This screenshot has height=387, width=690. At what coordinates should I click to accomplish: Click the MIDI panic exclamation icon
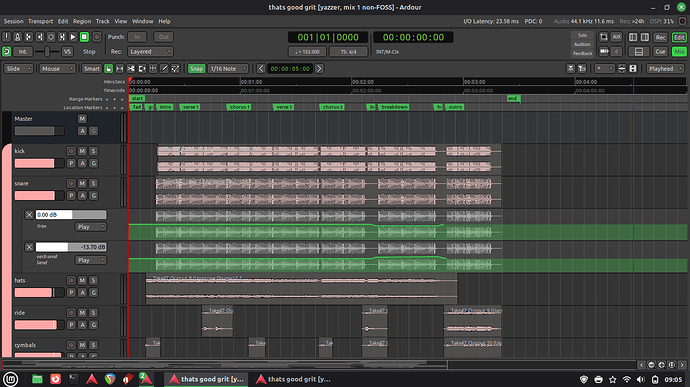(7, 37)
